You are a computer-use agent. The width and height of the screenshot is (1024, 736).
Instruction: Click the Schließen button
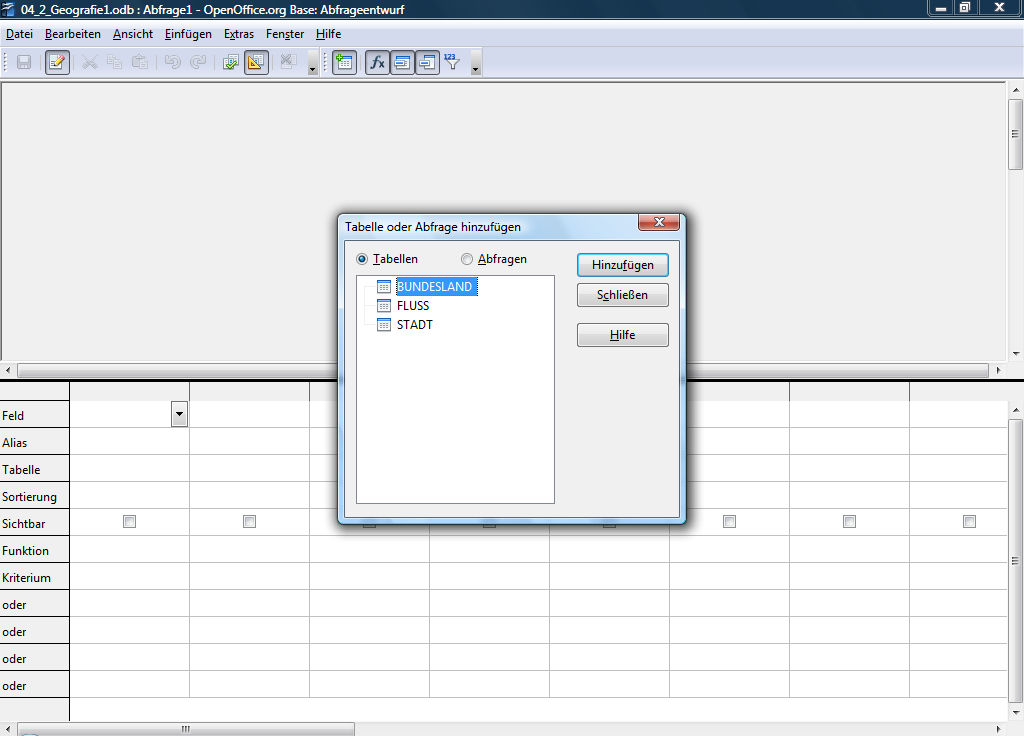pyautogui.click(x=622, y=295)
